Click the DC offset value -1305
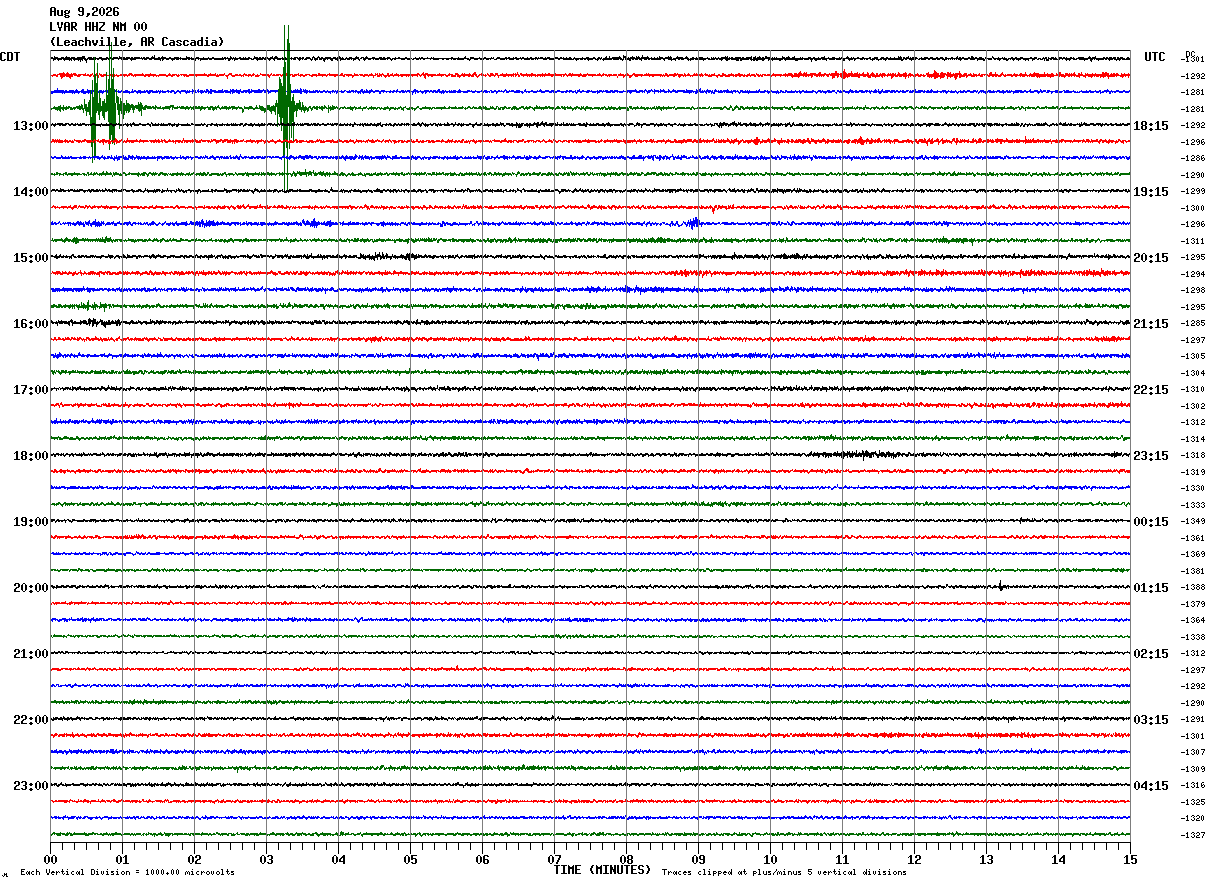Image resolution: width=1210 pixels, height=886 pixels. tap(1193, 357)
